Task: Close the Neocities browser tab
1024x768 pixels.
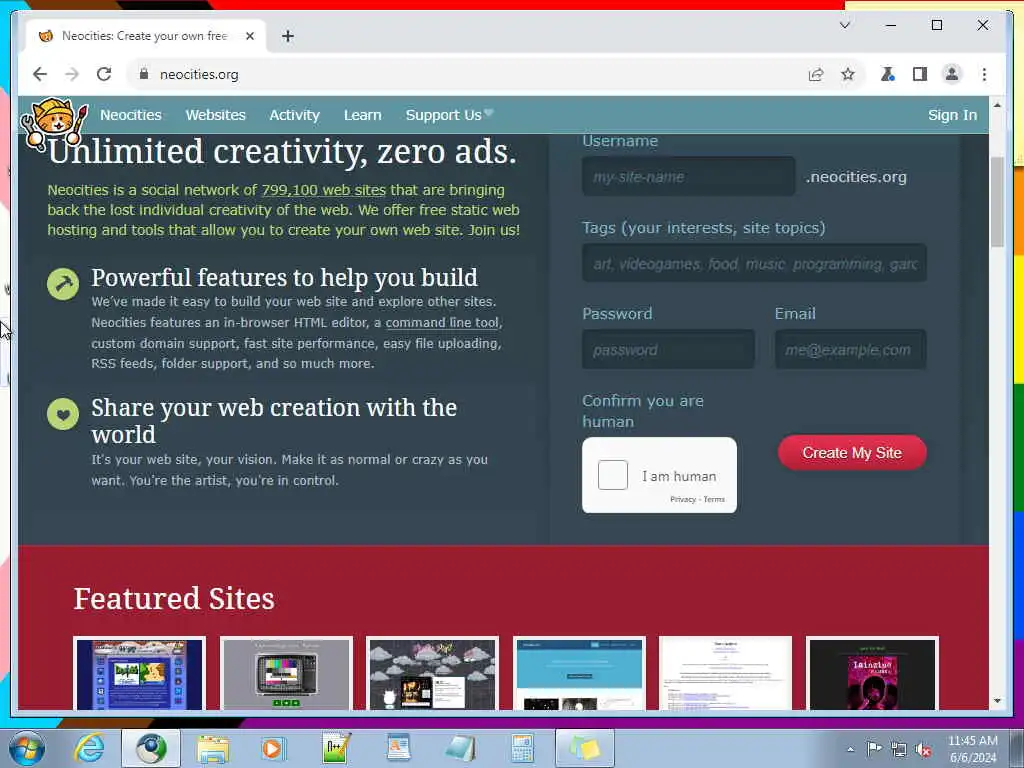Action: [250, 36]
